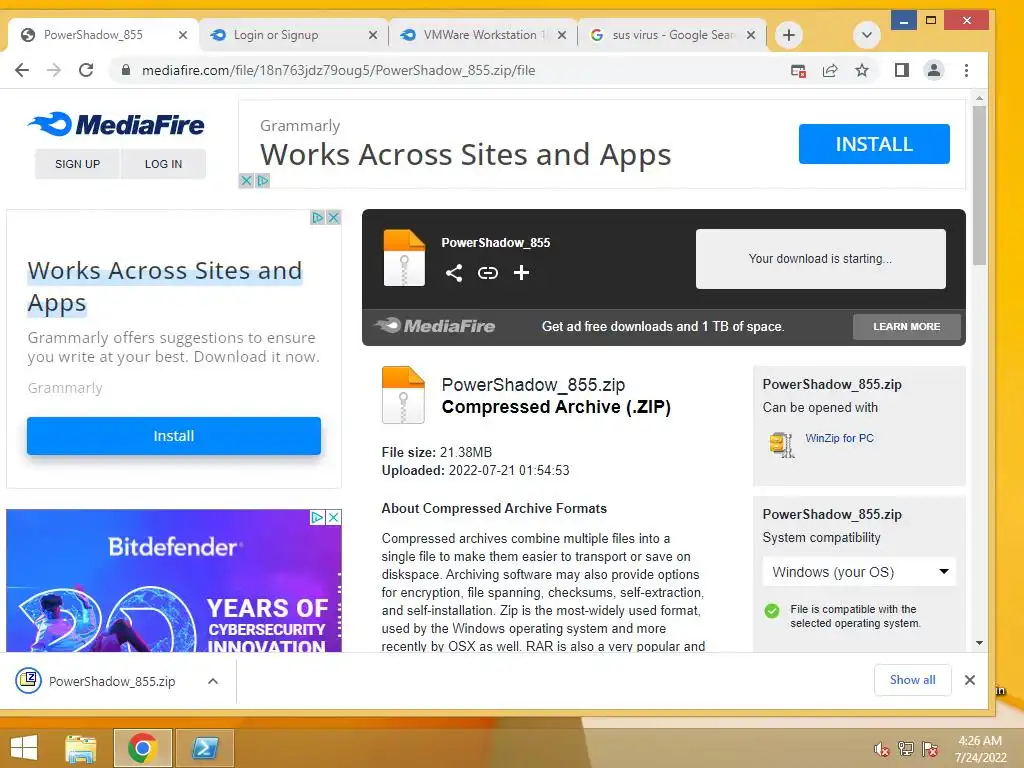Open File Explorer from the taskbar
1024x768 pixels.
(x=81, y=748)
